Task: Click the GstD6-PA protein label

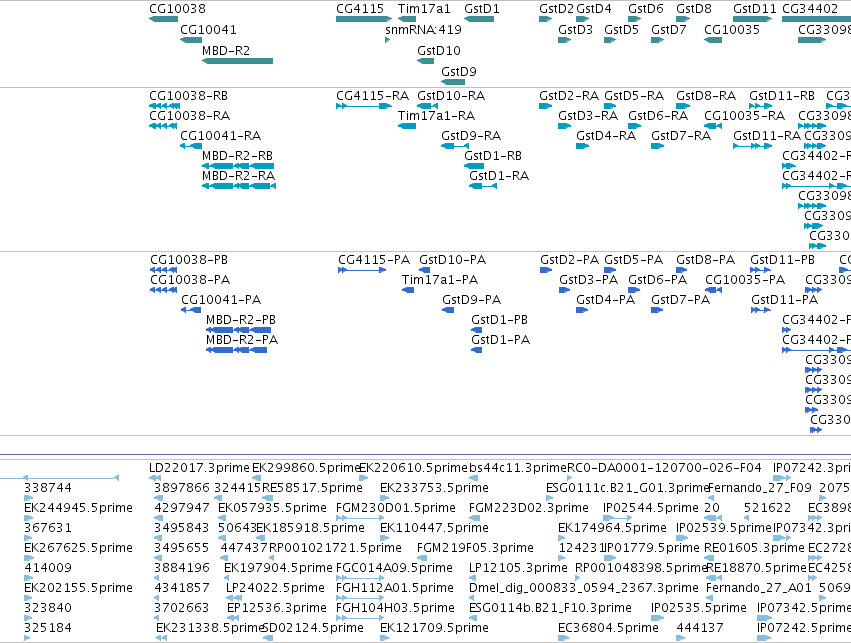Action: click(658, 281)
